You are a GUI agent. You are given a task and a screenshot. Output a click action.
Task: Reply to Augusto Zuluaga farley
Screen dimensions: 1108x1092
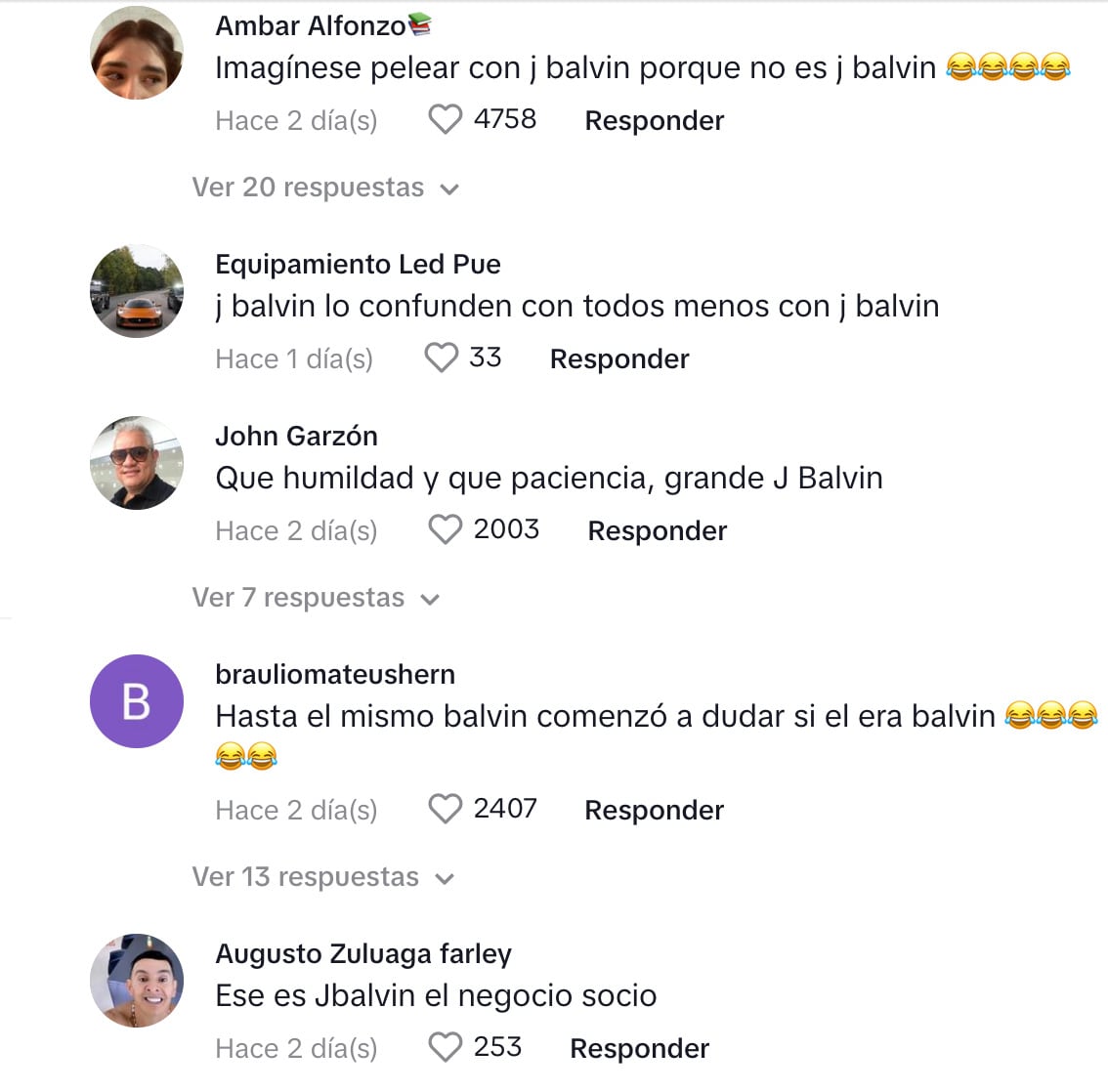tap(640, 1048)
